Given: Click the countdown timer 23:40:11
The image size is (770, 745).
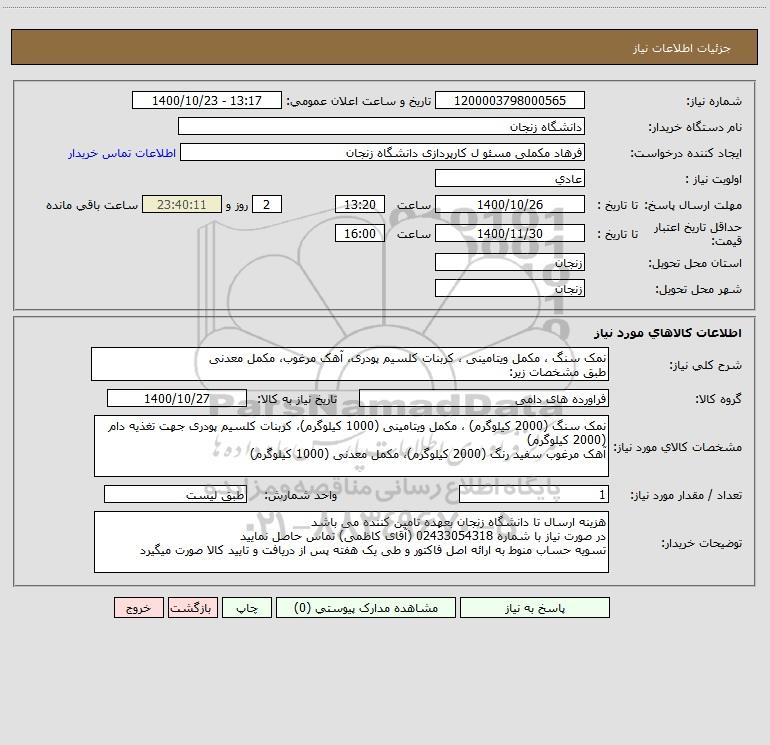Looking at the screenshot, I should pos(182,204).
